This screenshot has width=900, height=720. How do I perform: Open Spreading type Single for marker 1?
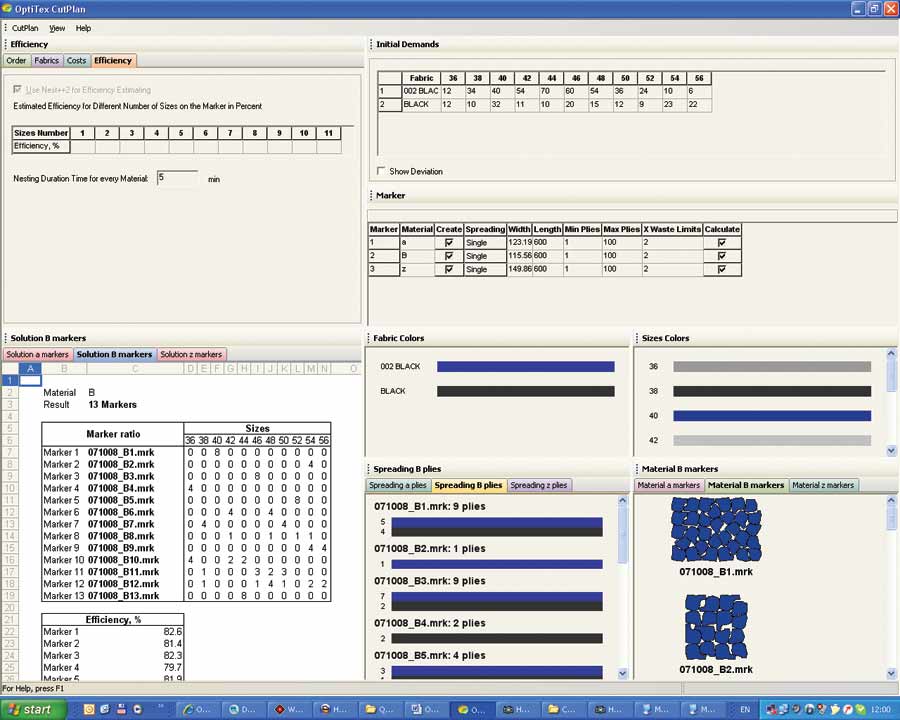coord(484,243)
